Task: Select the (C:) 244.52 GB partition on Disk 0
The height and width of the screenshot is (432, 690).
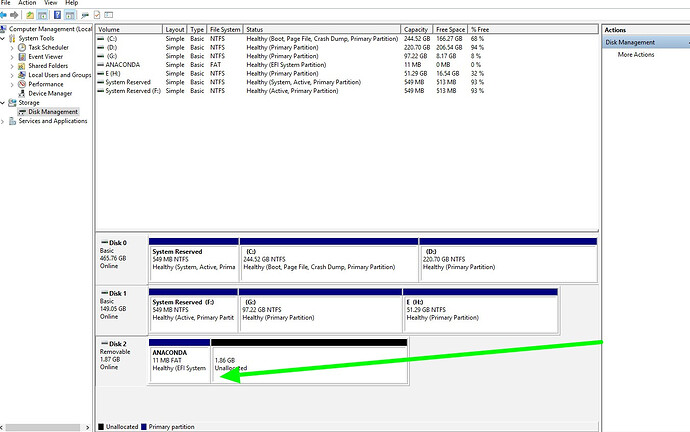Action: (329, 260)
